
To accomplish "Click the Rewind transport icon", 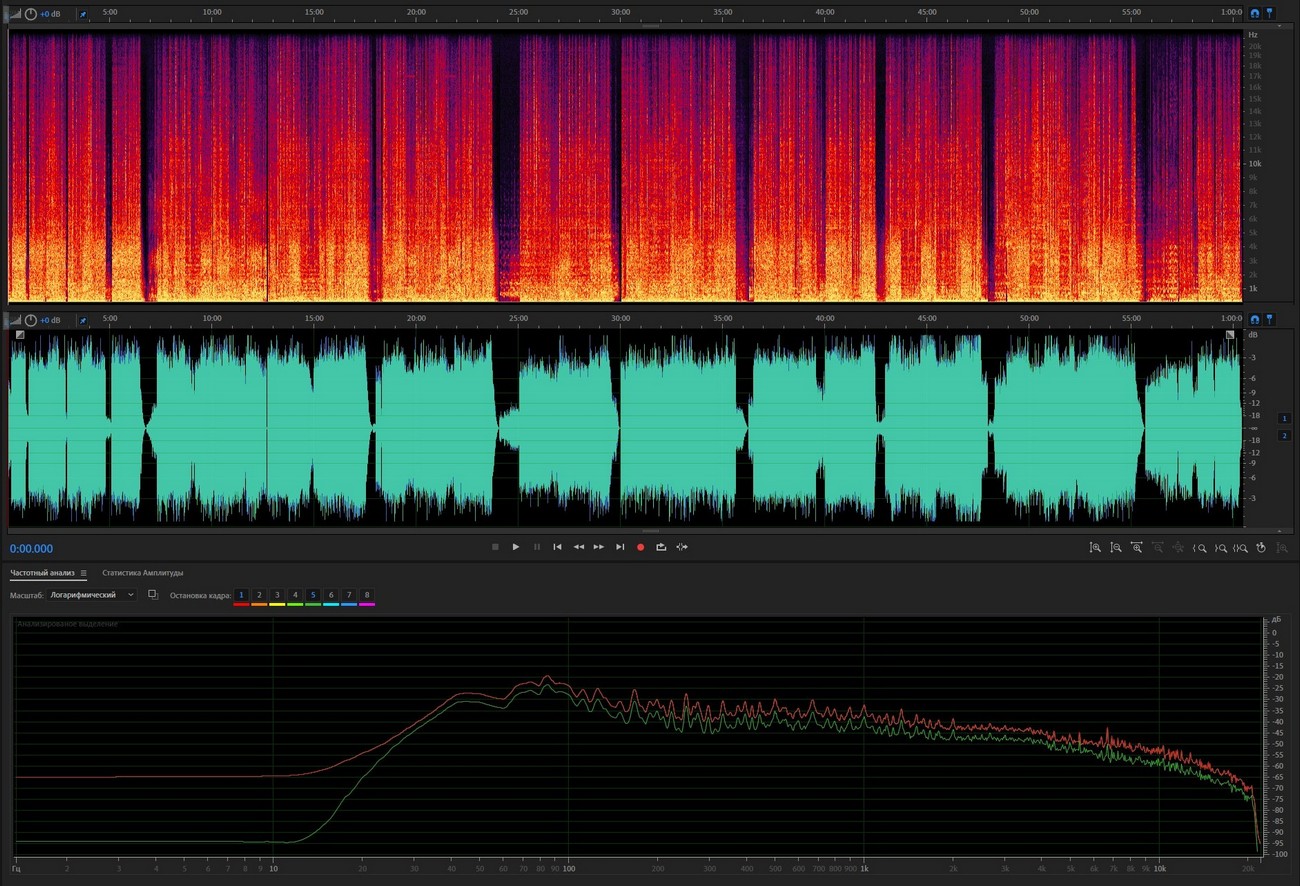I will 578,547.
